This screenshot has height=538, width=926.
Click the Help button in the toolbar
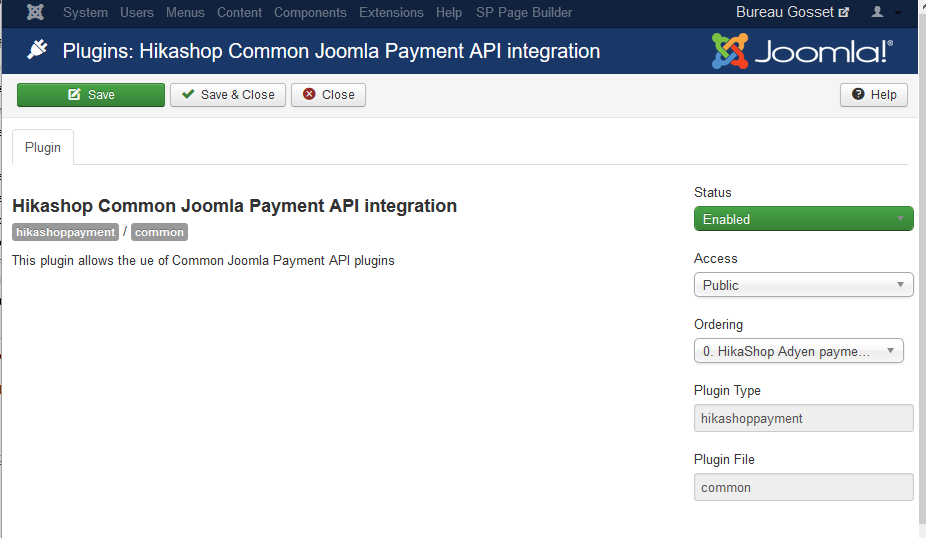point(874,94)
